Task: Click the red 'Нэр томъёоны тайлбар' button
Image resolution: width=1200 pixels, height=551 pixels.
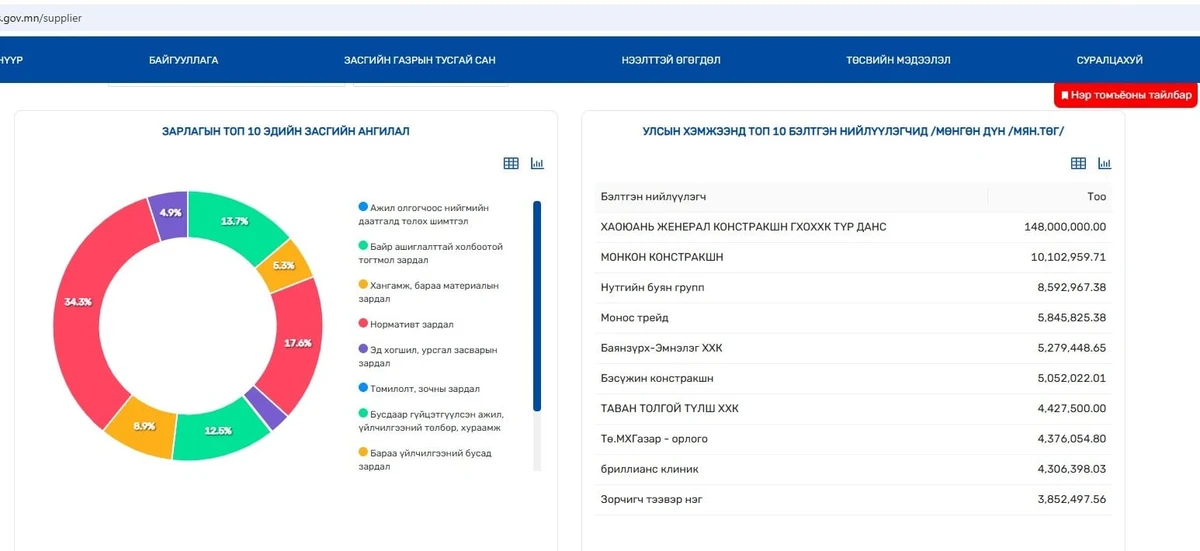Action: click(1125, 96)
